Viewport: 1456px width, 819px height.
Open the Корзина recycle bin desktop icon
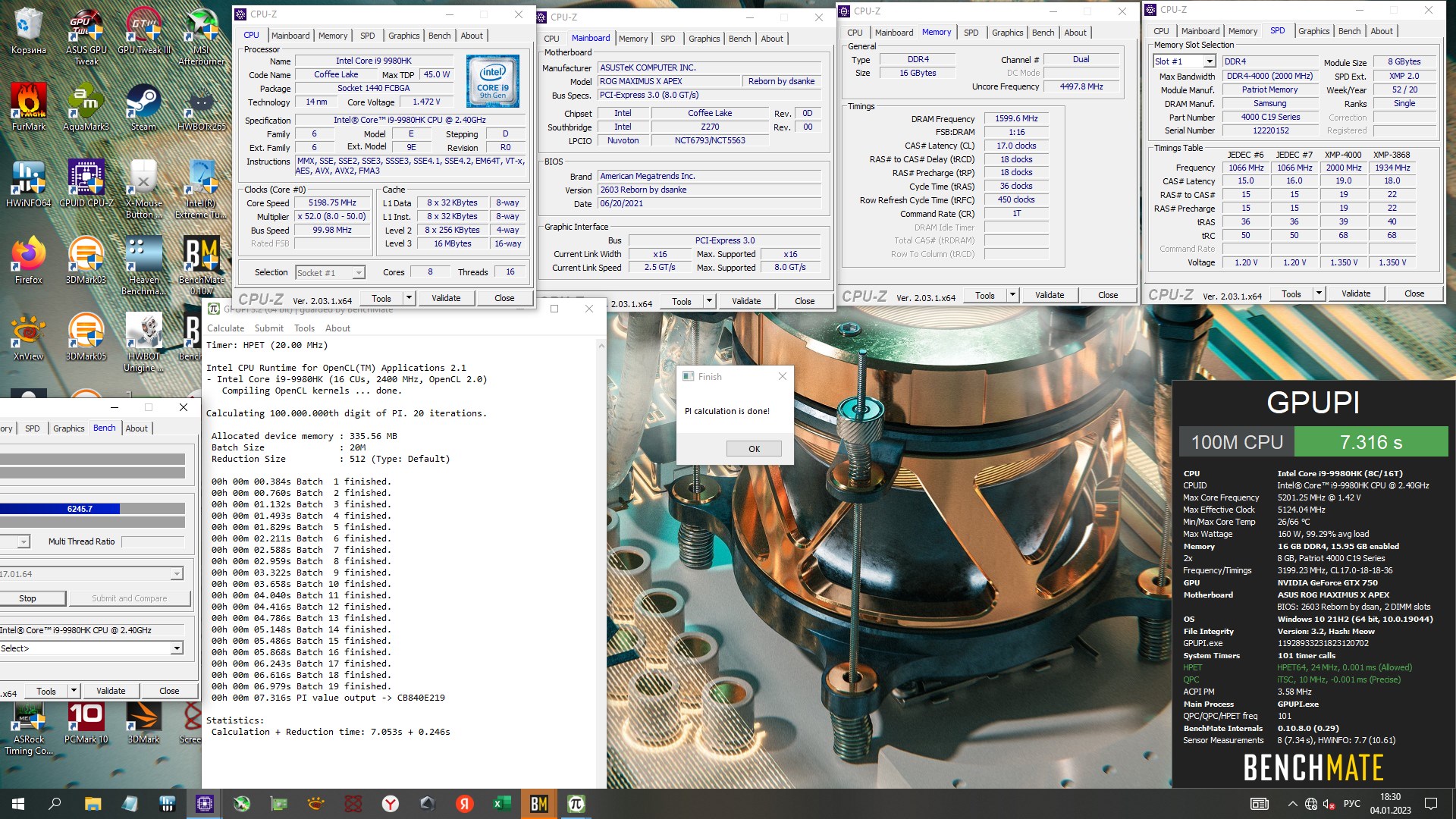point(29,32)
